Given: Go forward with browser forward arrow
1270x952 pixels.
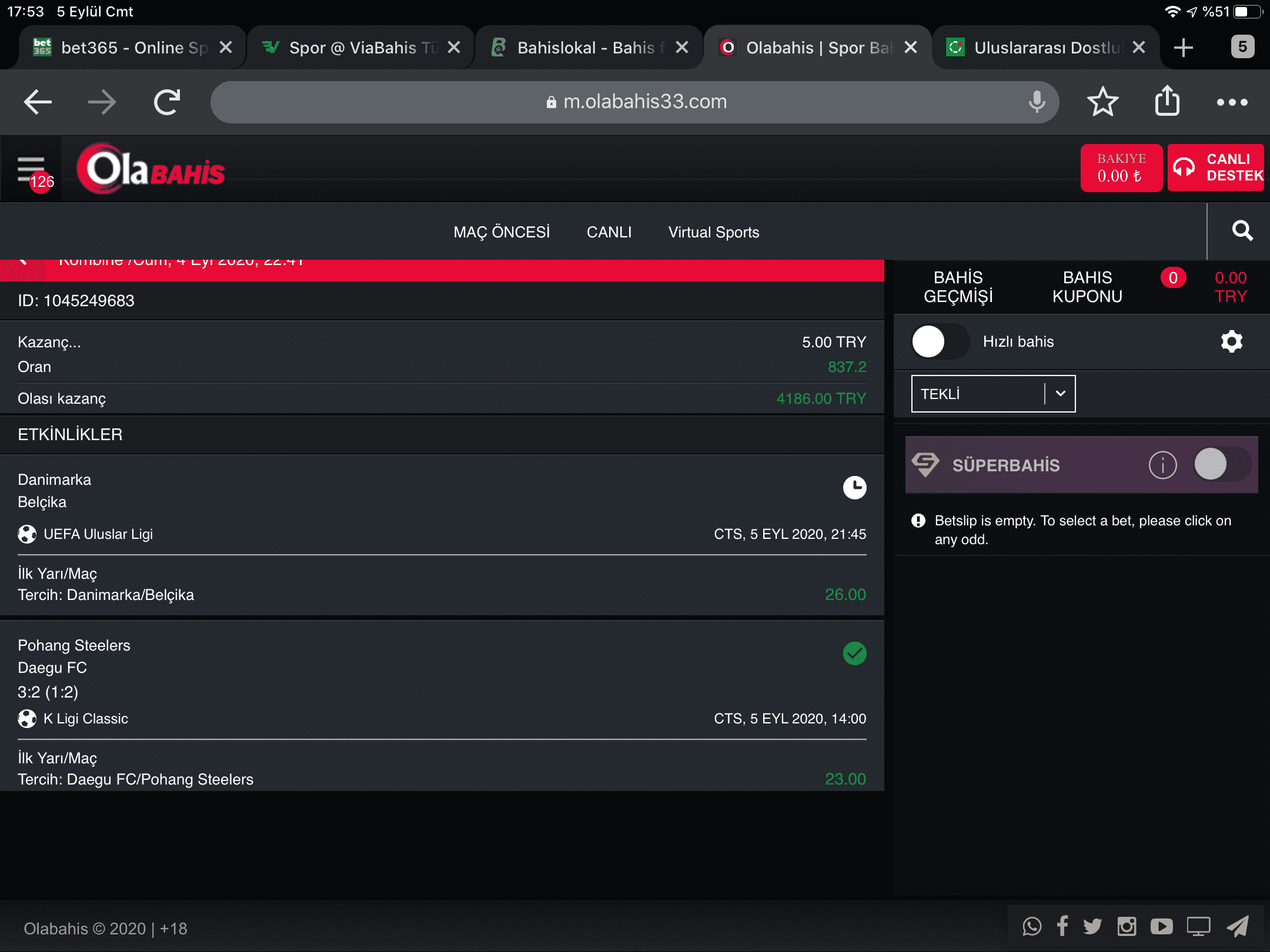Looking at the screenshot, I should [x=102, y=102].
